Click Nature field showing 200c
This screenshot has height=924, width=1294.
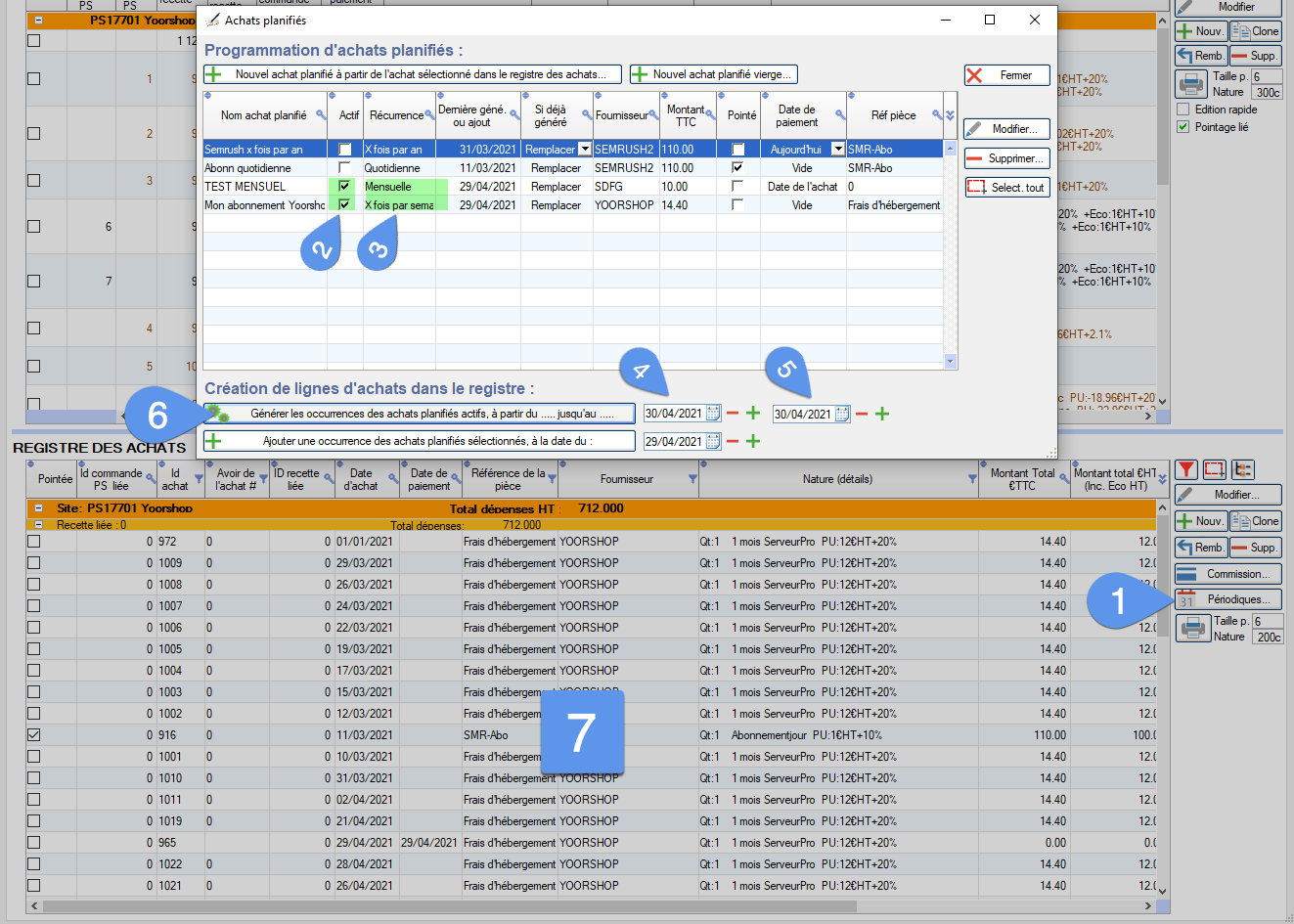coord(1268,637)
